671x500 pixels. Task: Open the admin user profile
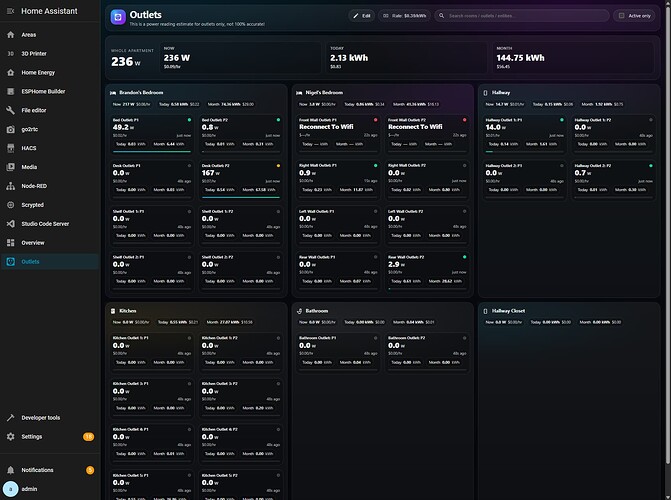[30, 489]
